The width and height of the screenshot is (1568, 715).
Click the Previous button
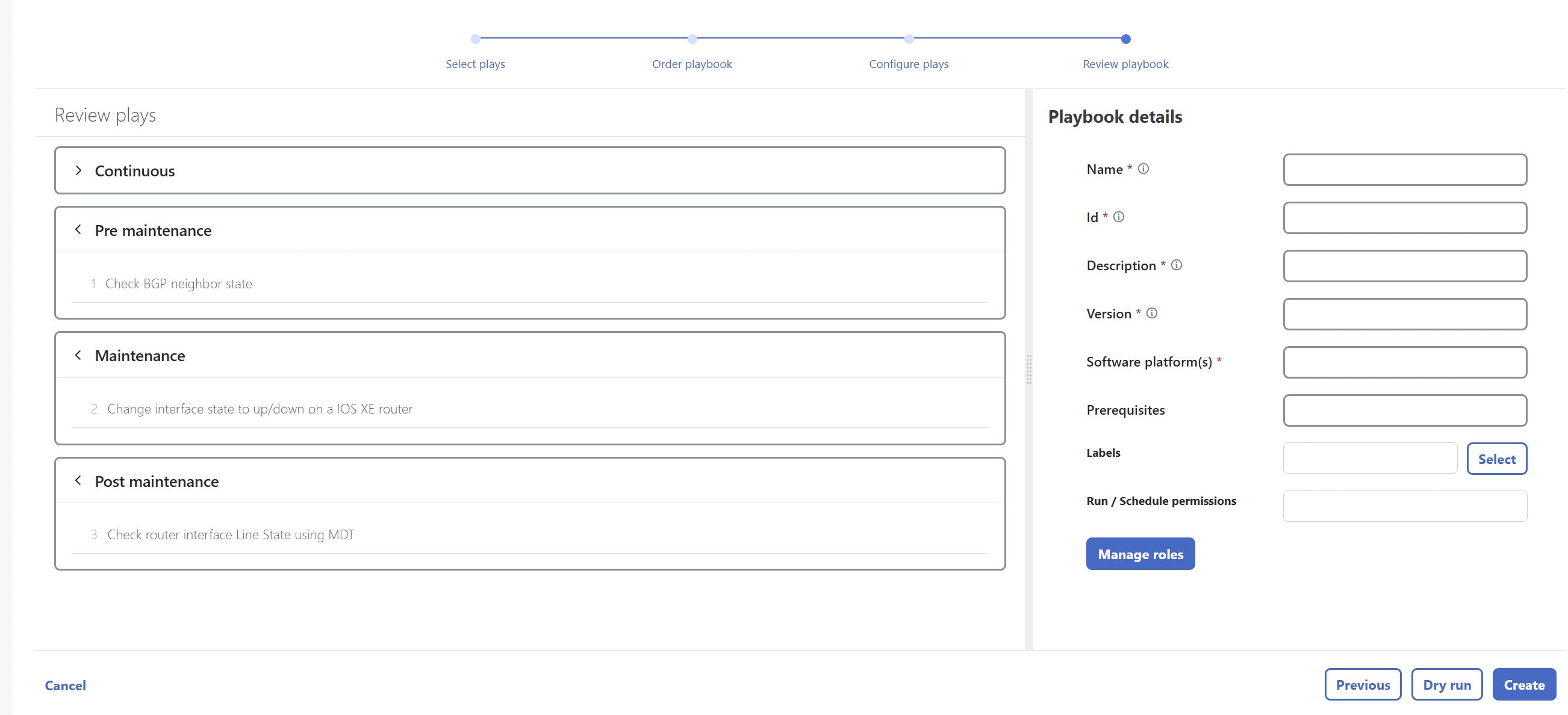(x=1362, y=684)
